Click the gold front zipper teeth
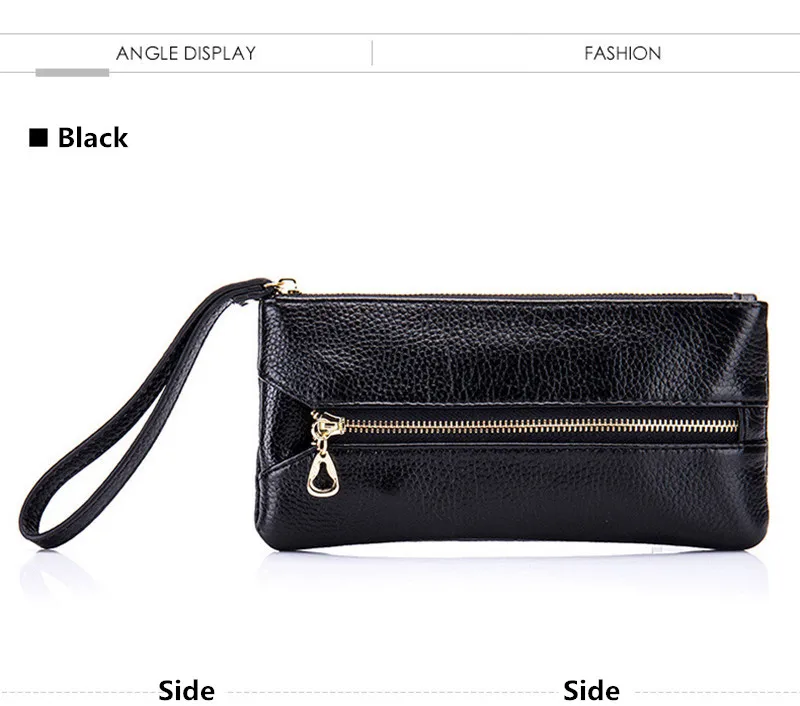800x706 pixels. (x=541, y=426)
